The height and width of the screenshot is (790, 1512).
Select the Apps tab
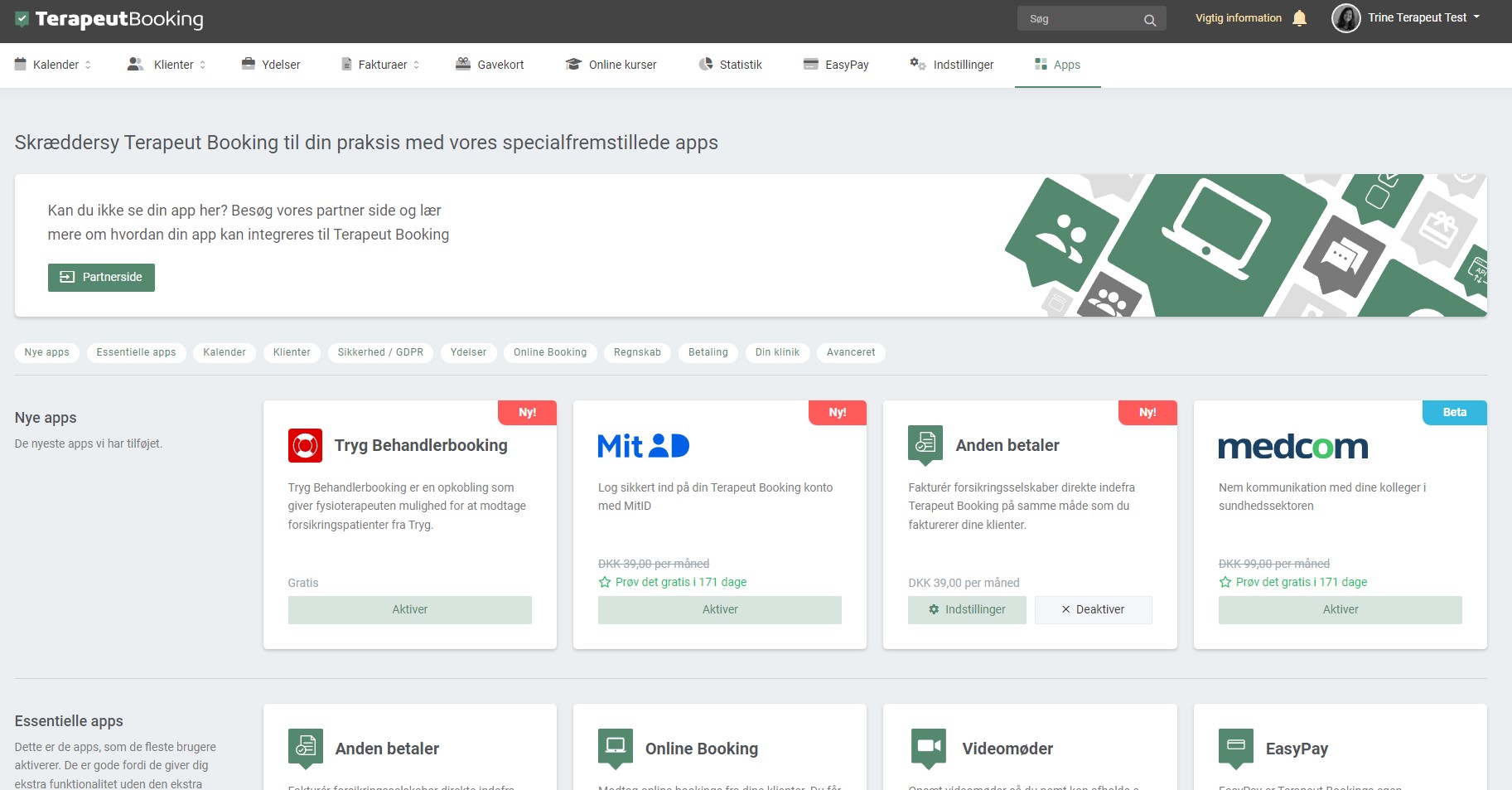coord(1058,65)
